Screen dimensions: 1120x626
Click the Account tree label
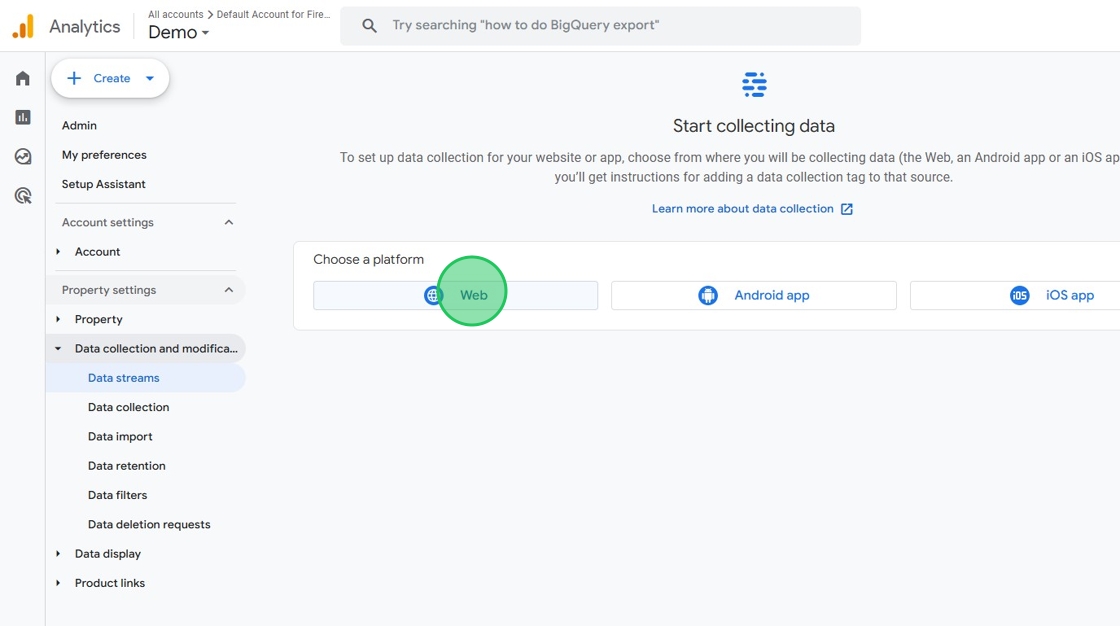(98, 252)
